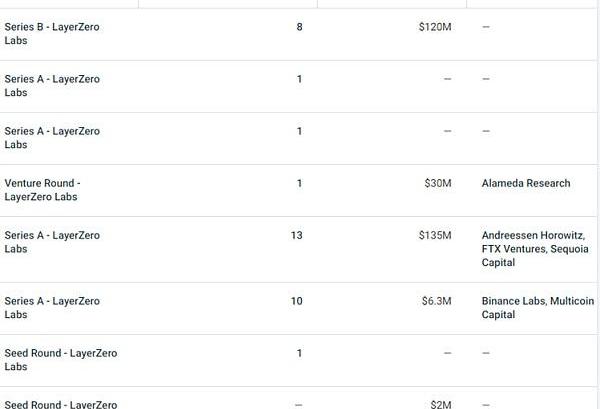Screen dimensions: 600x409
Task: Click the investor count 13 cell
Action: tap(296, 235)
